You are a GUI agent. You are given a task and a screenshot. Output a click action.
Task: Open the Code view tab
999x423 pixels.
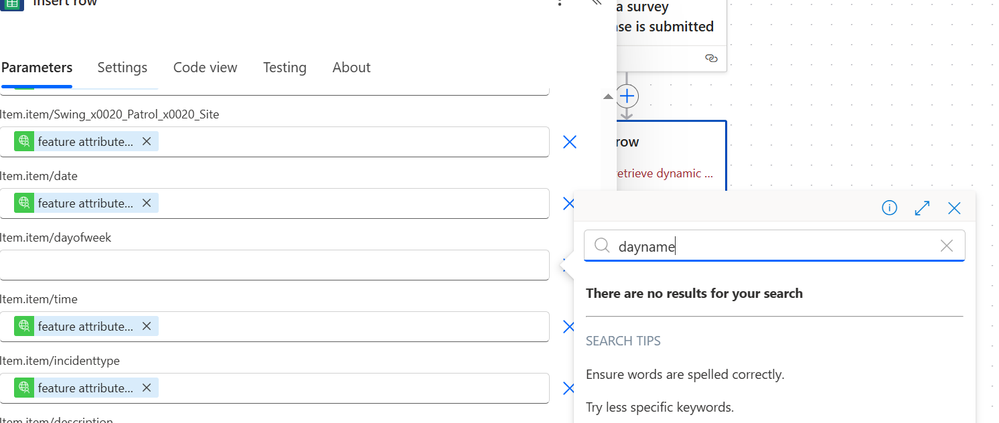[x=205, y=68]
